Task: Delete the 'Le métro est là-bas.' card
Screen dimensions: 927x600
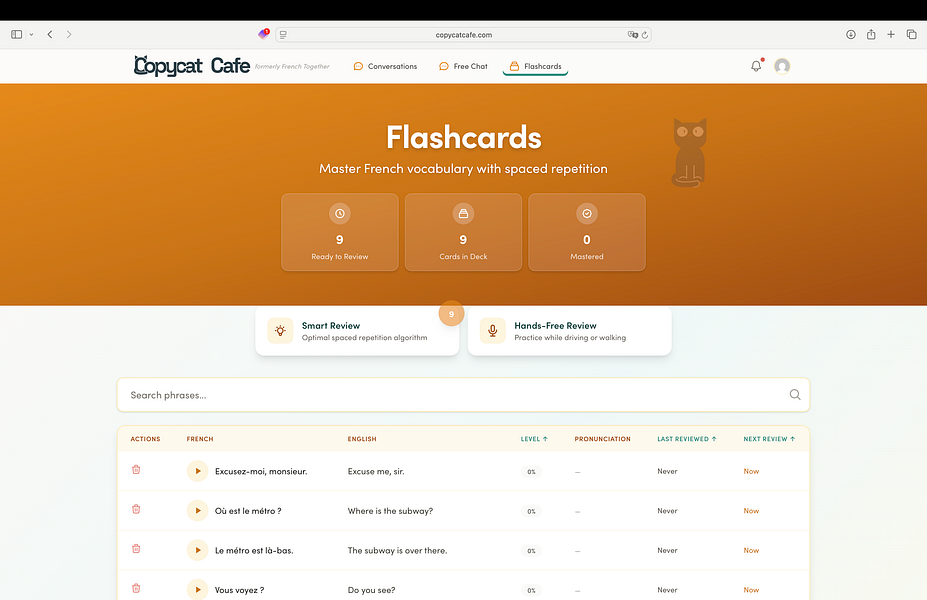Action: click(x=136, y=549)
